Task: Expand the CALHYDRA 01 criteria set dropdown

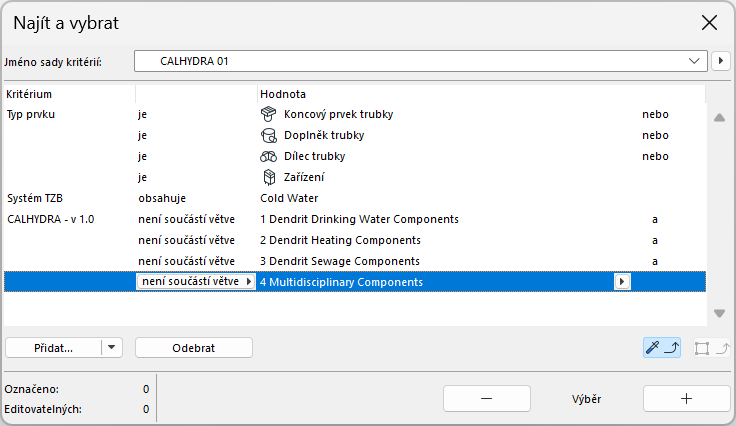Action: tap(695, 62)
